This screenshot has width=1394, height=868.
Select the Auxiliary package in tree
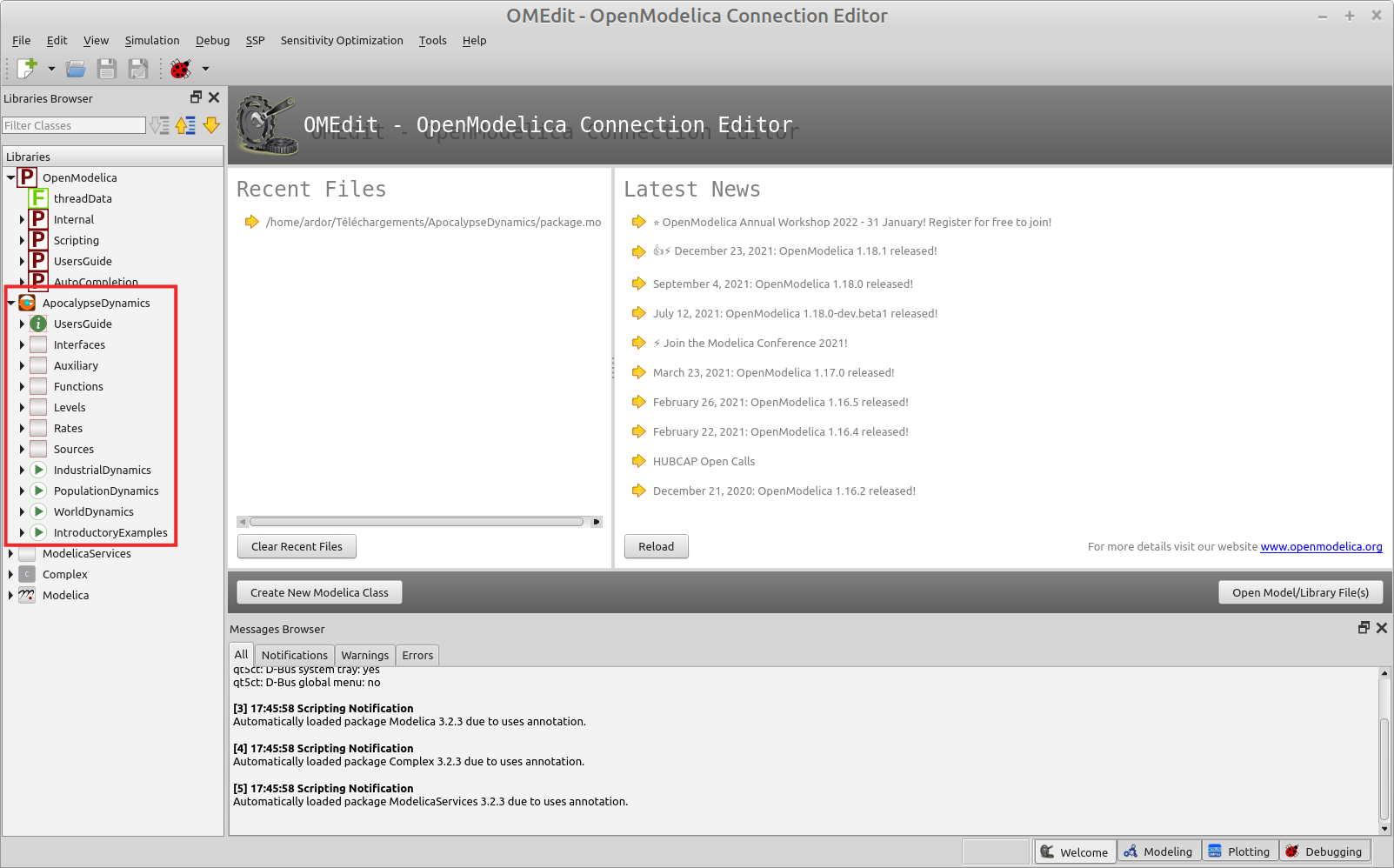(76, 365)
